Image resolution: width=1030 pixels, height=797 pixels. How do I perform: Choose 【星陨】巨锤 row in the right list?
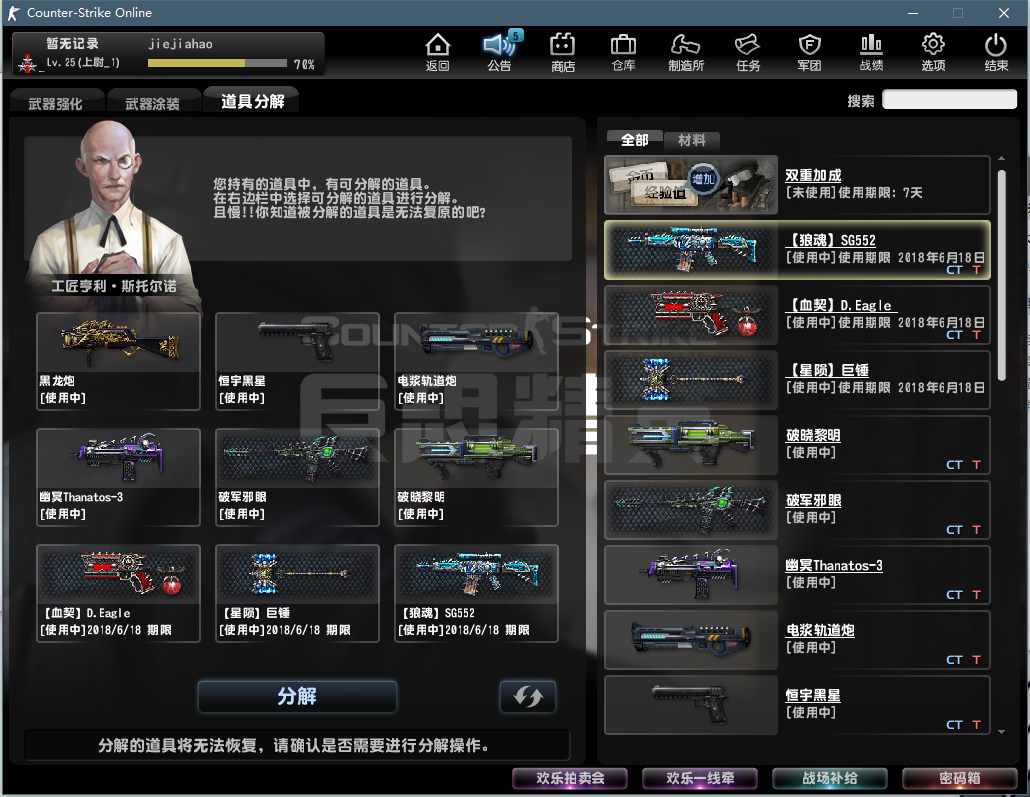click(x=797, y=380)
